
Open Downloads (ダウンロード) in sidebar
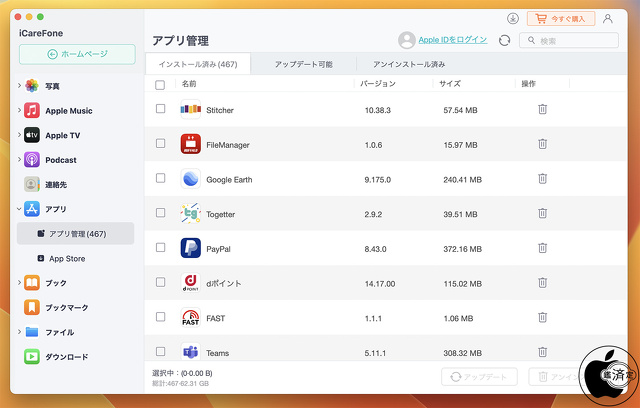click(32, 357)
